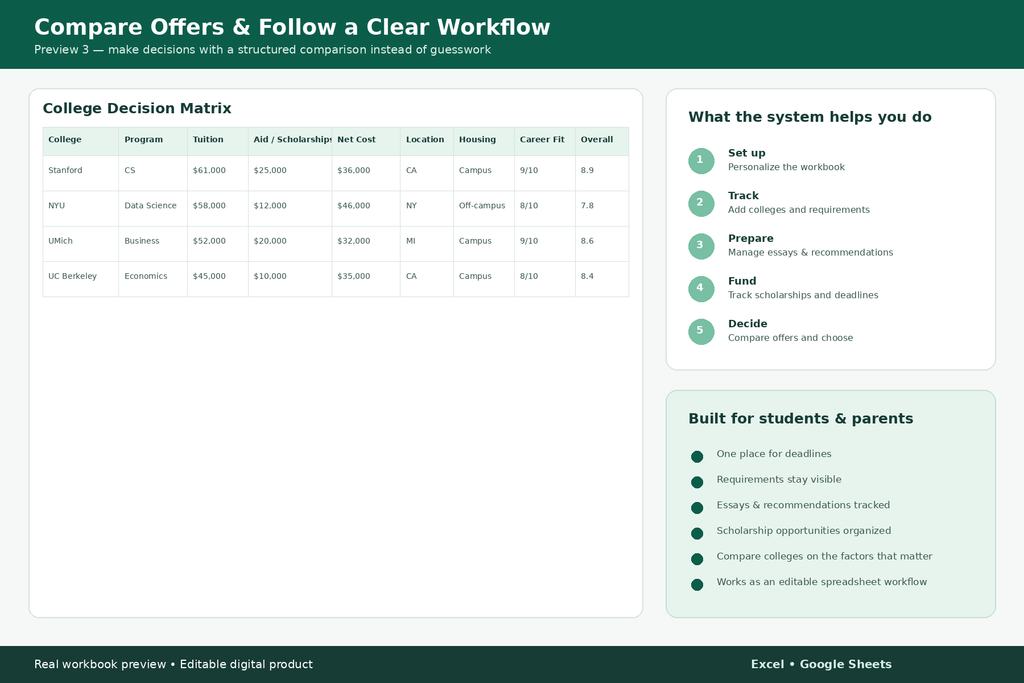Select the $12,000 aid cell
This screenshot has height=683, width=1024.
click(x=290, y=208)
